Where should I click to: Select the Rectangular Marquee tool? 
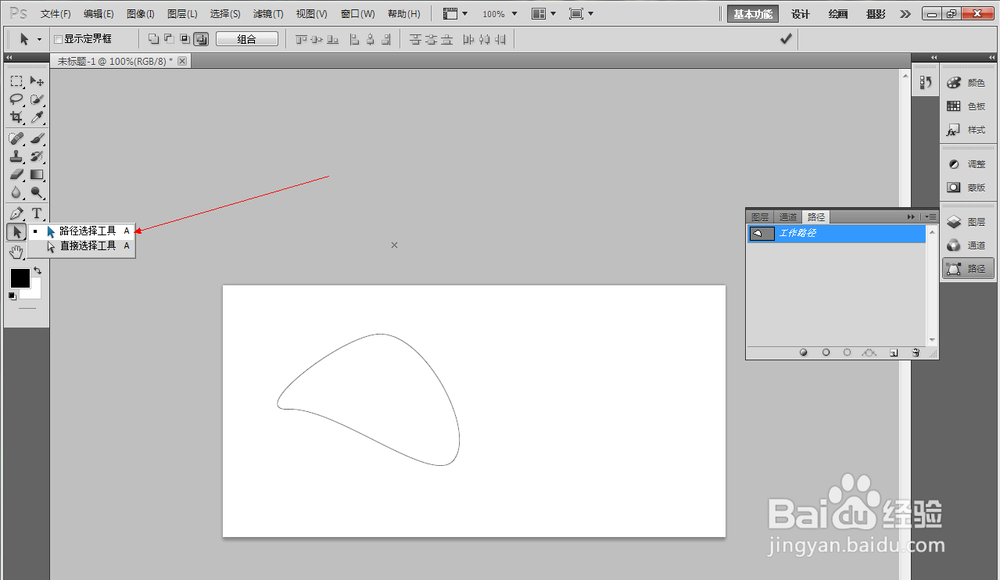point(17,81)
